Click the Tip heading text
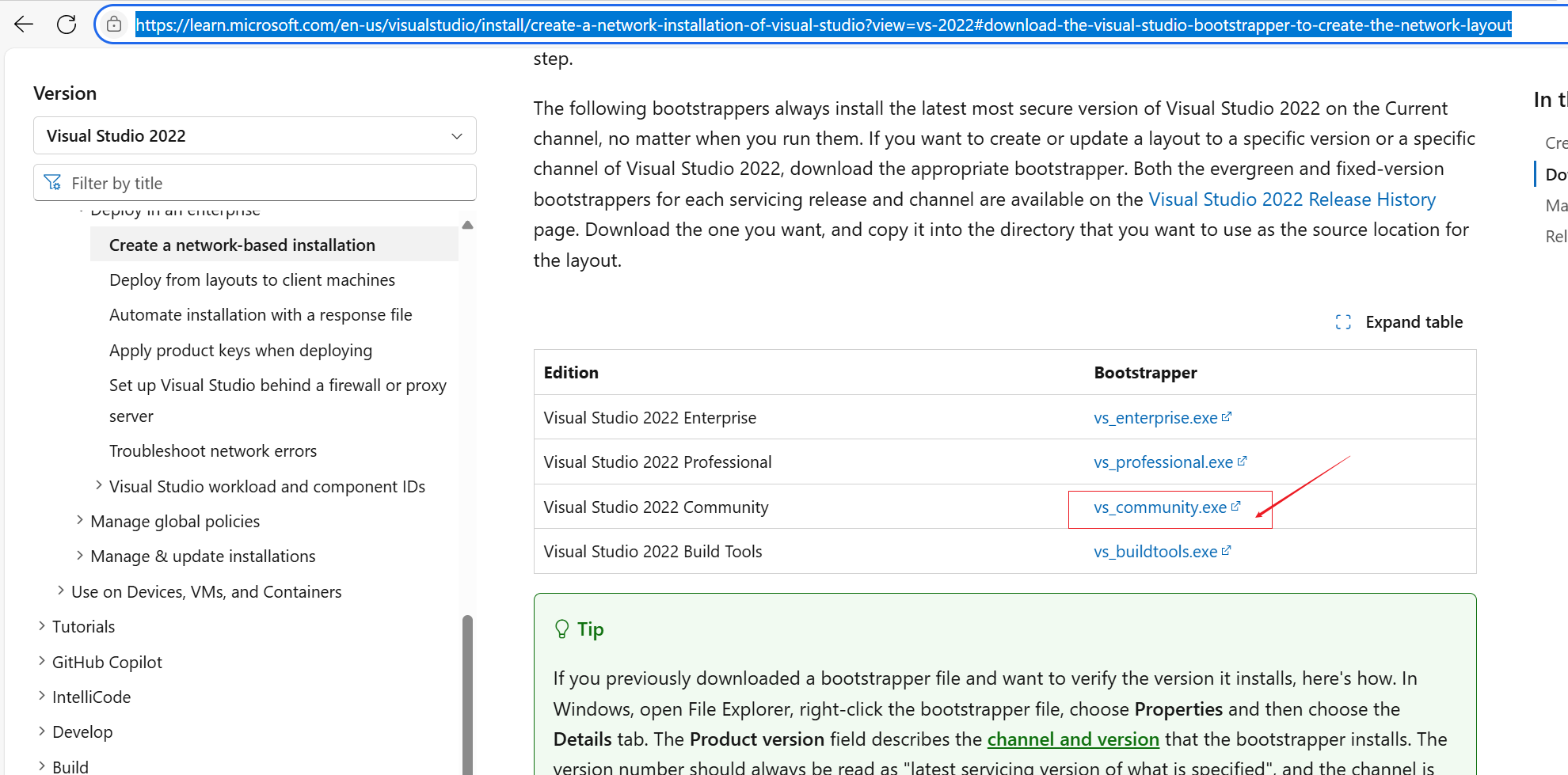The height and width of the screenshot is (775, 1568). (x=591, y=629)
